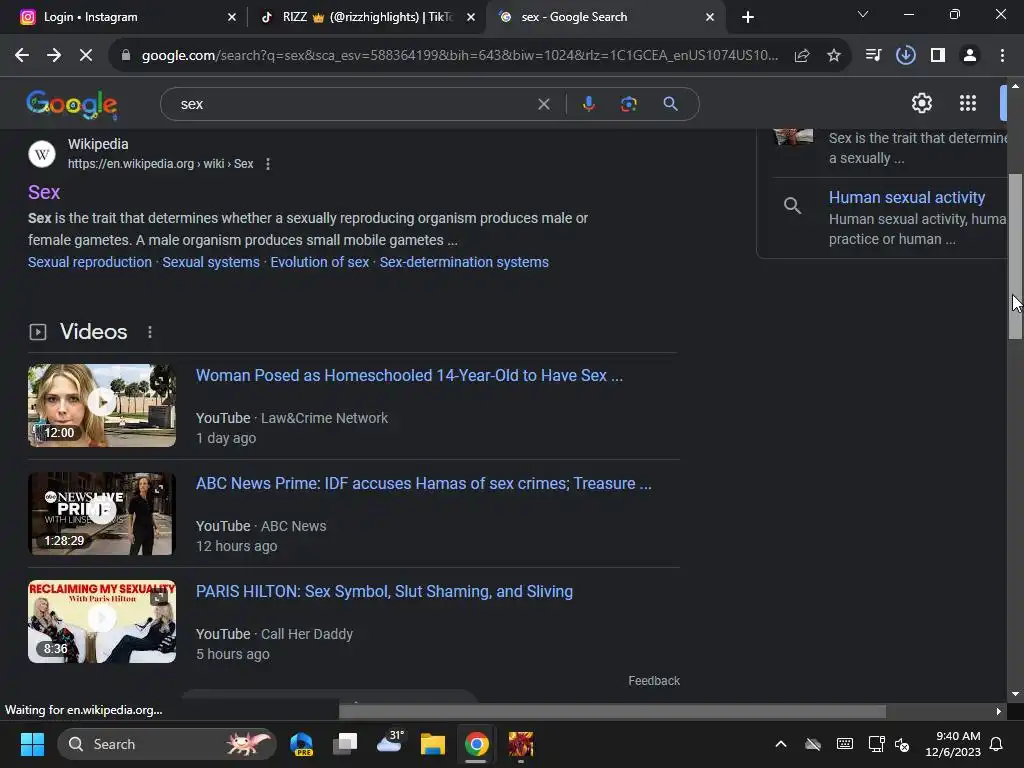
Task: Open the touch keyboard tray icon
Action: [844, 744]
